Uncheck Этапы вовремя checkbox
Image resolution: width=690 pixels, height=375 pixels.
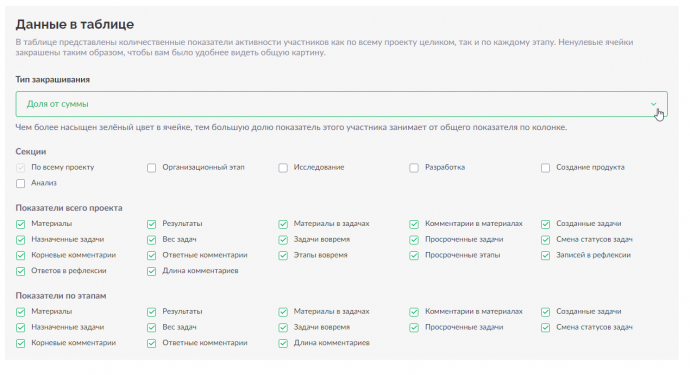[x=283, y=255]
